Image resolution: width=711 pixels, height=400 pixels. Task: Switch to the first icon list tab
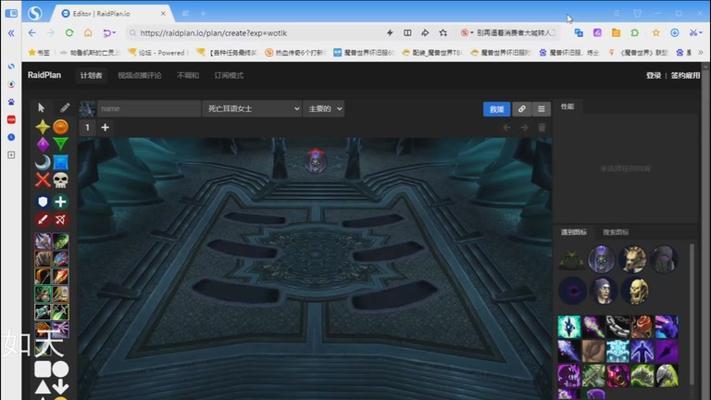(x=574, y=232)
